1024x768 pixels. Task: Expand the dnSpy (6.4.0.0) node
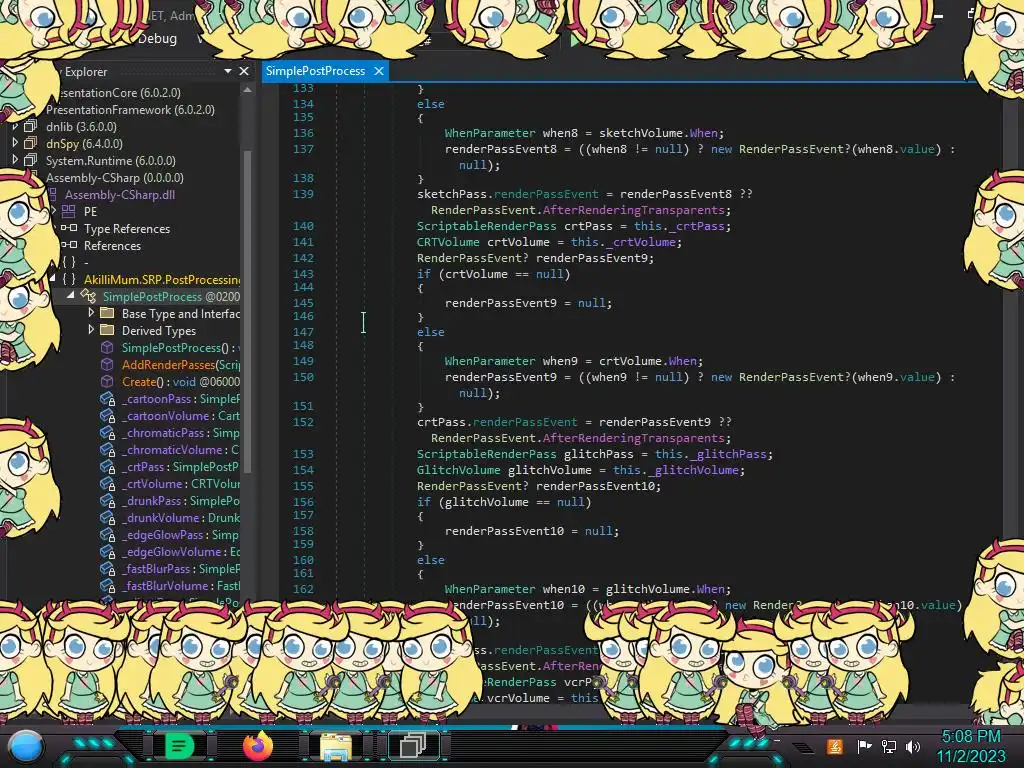click(x=15, y=143)
